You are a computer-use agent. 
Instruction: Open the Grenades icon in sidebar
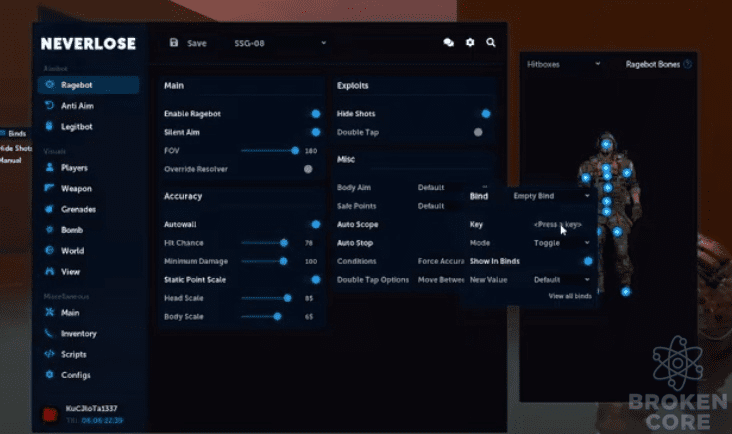[x=49, y=209]
